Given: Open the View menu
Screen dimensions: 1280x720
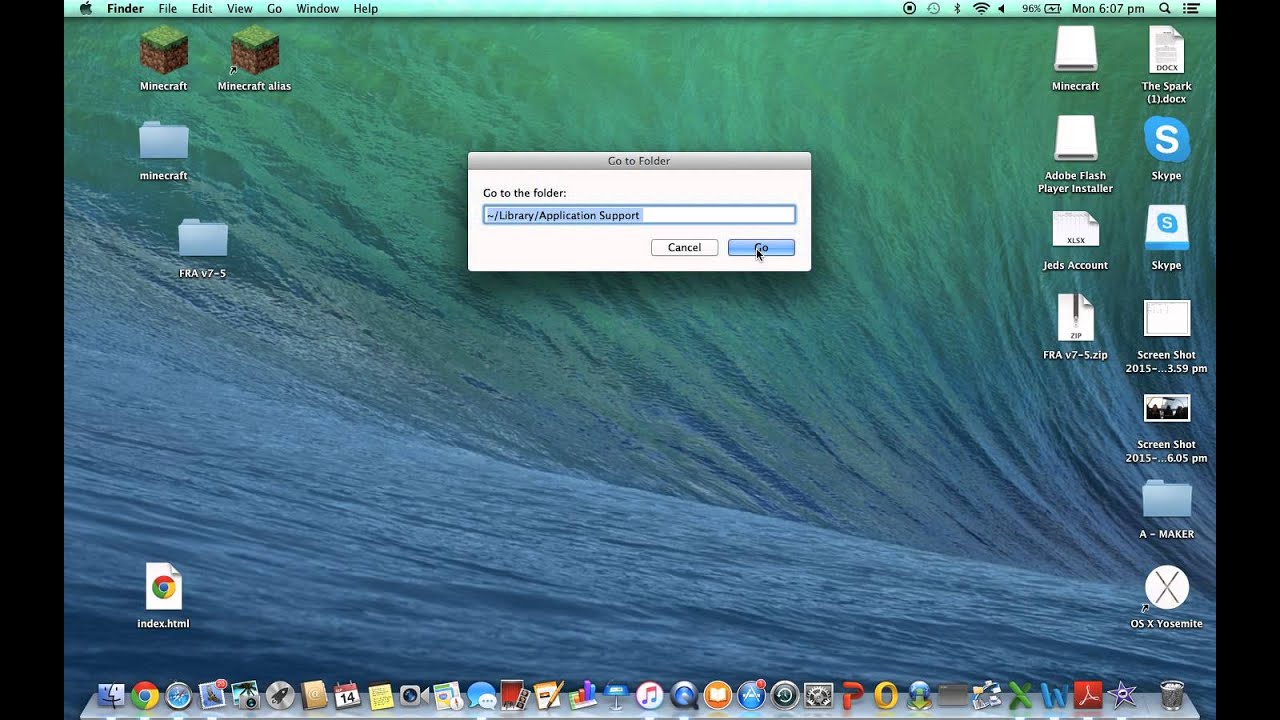Looking at the screenshot, I should tap(239, 8).
